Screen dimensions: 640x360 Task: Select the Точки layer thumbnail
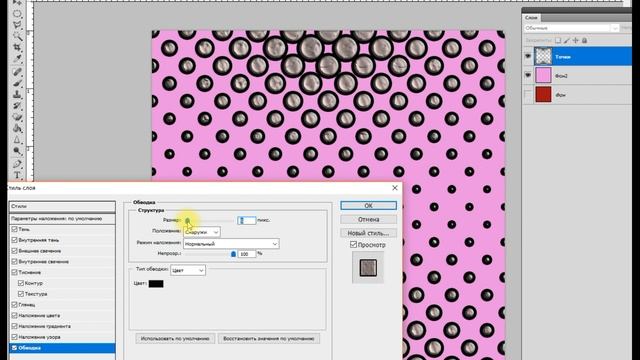click(543, 56)
